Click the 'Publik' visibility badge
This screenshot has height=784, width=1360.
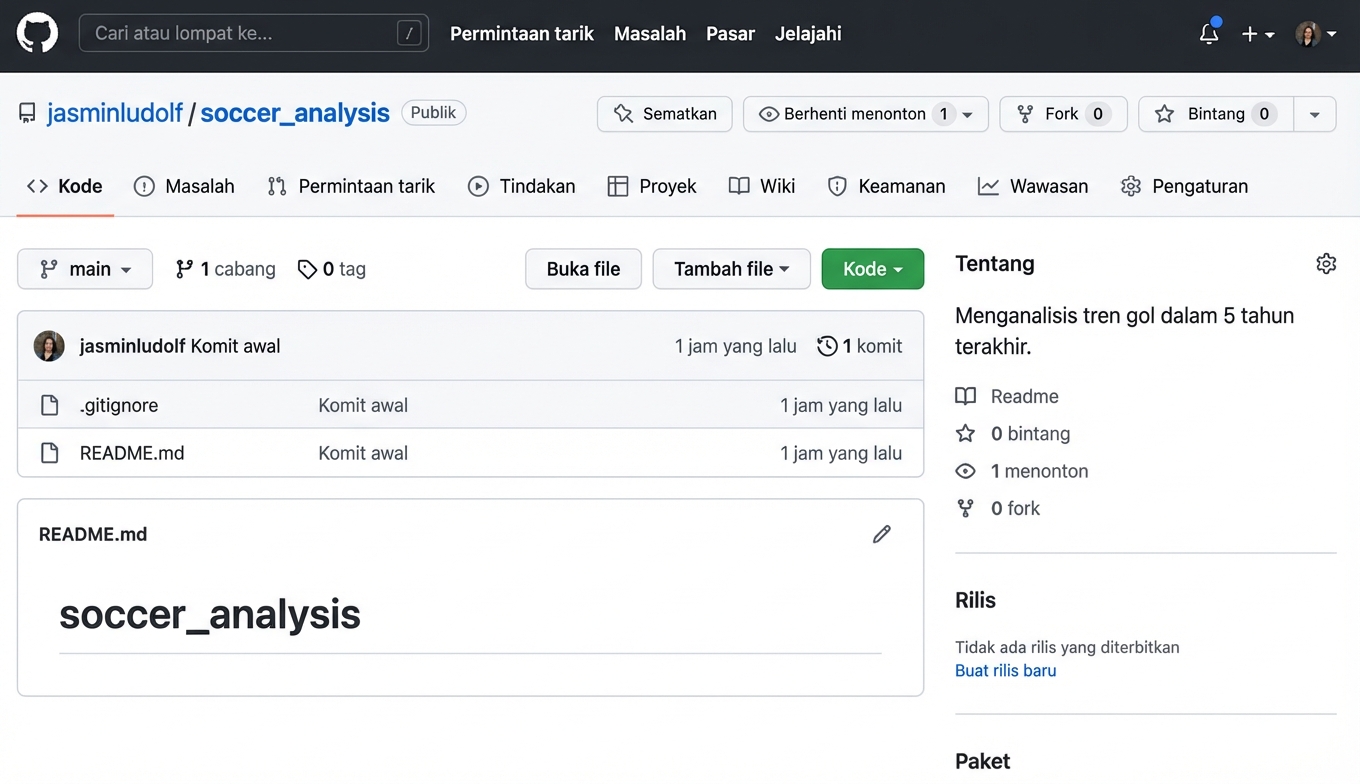coord(433,113)
